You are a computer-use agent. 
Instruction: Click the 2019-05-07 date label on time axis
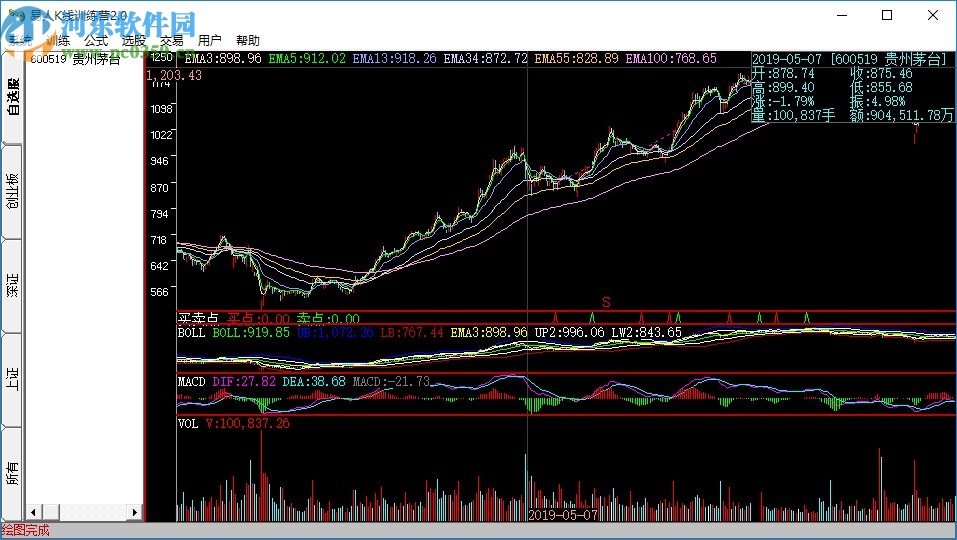click(563, 515)
